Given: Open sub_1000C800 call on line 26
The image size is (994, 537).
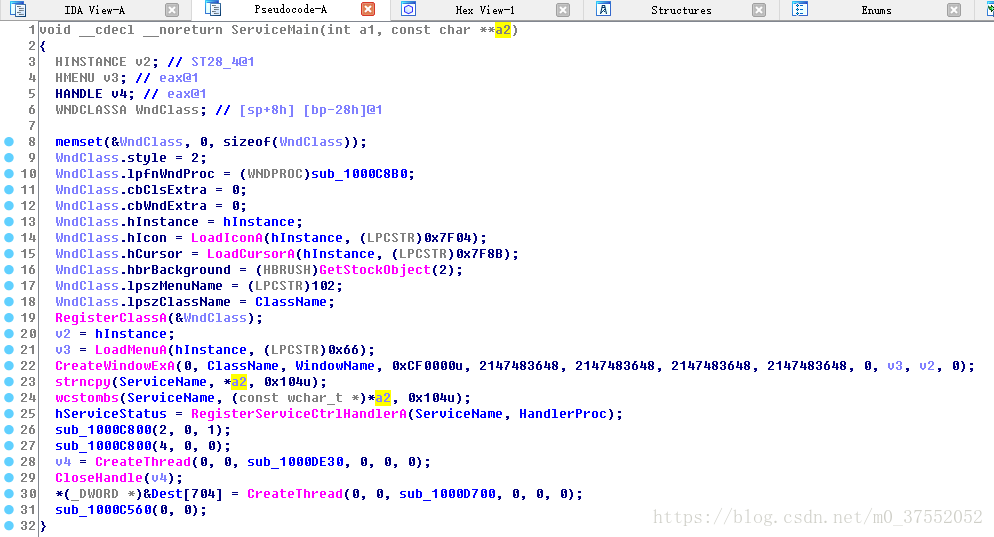Looking at the screenshot, I should pos(103,430).
